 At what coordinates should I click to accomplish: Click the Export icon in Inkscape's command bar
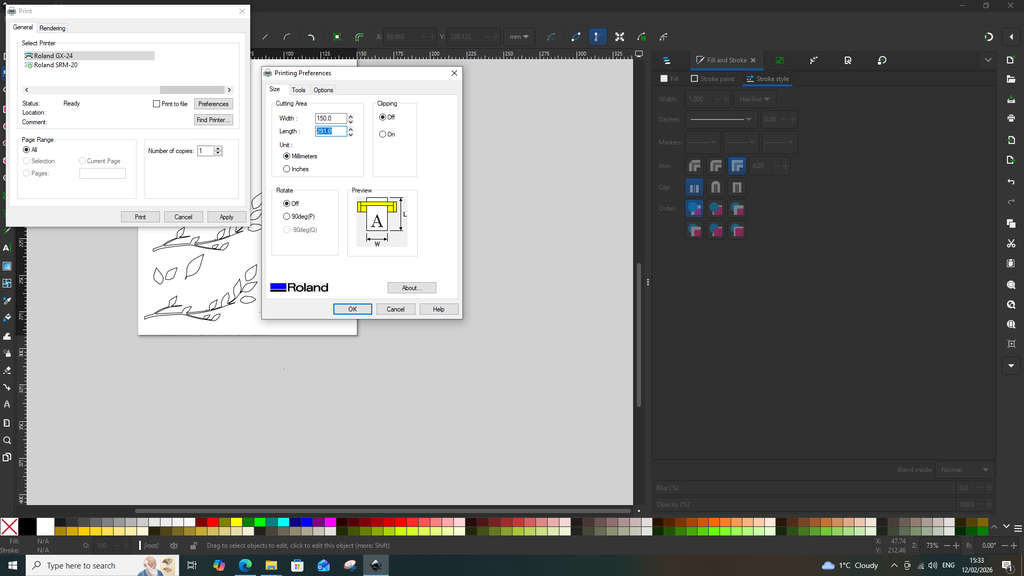click(x=1011, y=160)
